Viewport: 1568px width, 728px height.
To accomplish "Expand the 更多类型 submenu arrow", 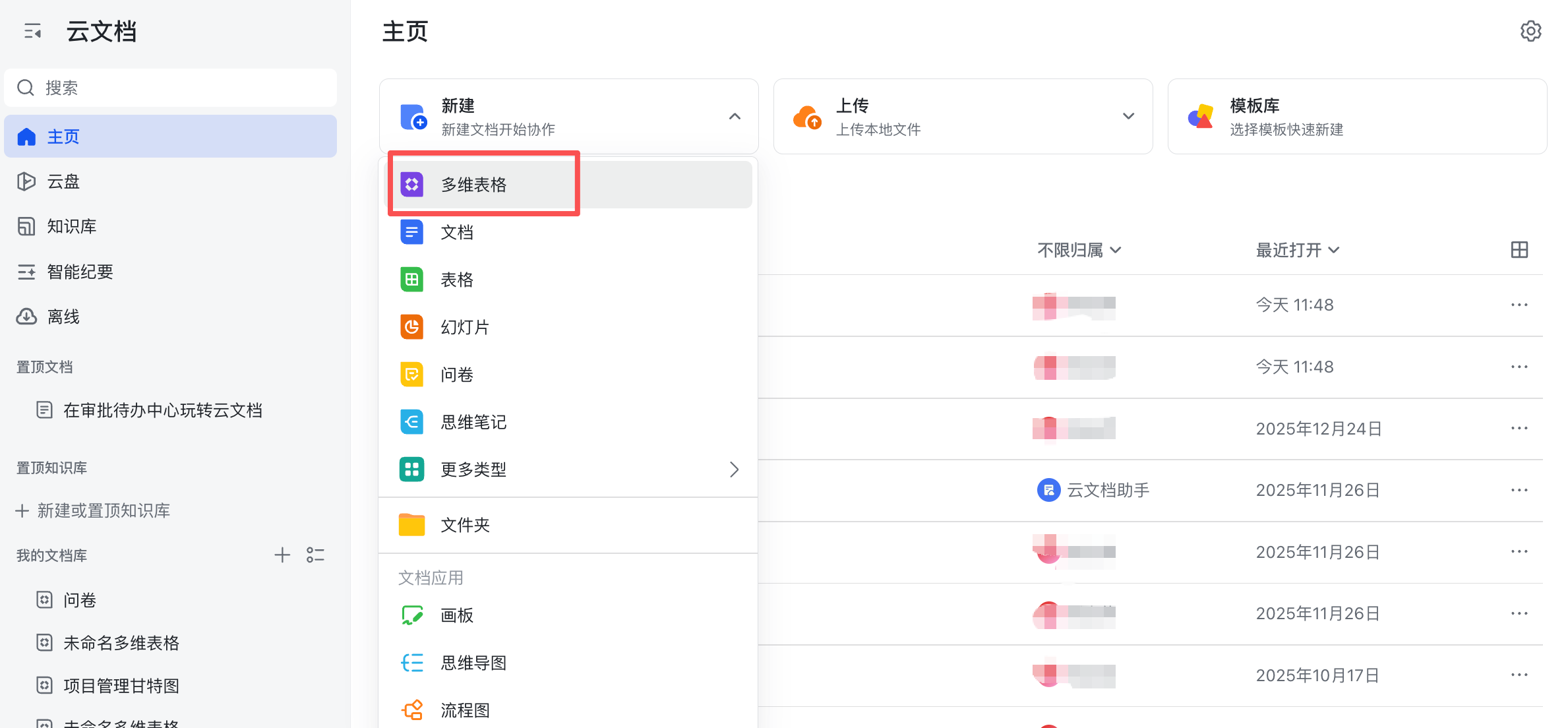I will (734, 470).
